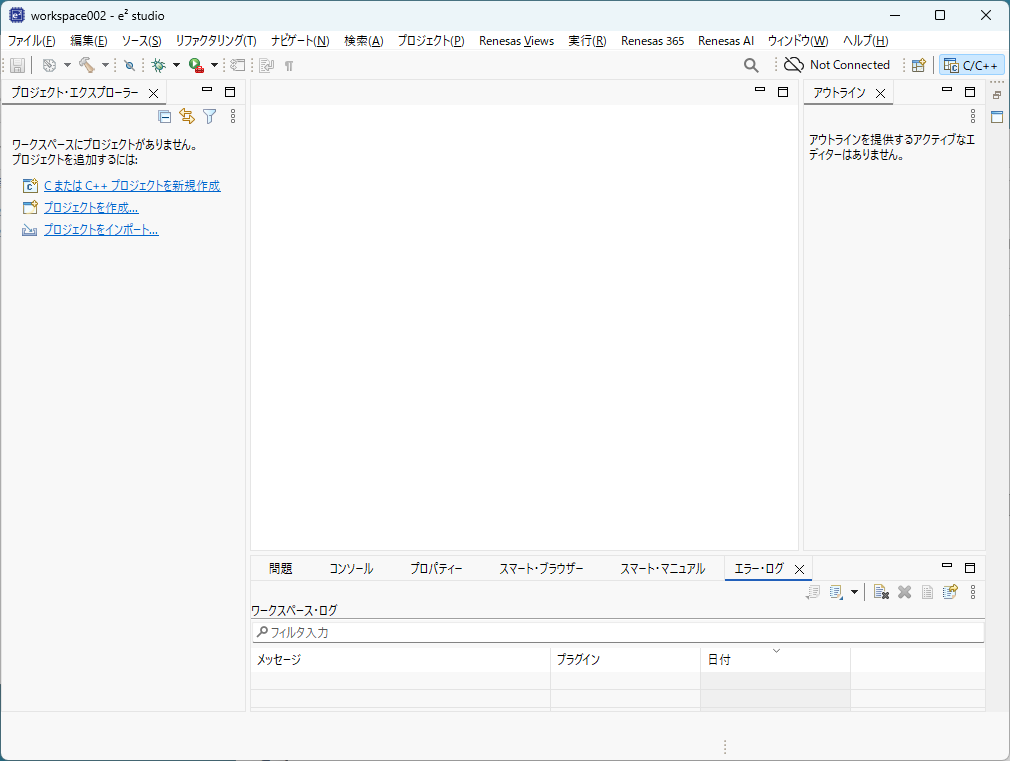Viewport: 1010px width, 761px height.
Task: Click プロジェクトを作成... link
Action: pyautogui.click(x=91, y=207)
